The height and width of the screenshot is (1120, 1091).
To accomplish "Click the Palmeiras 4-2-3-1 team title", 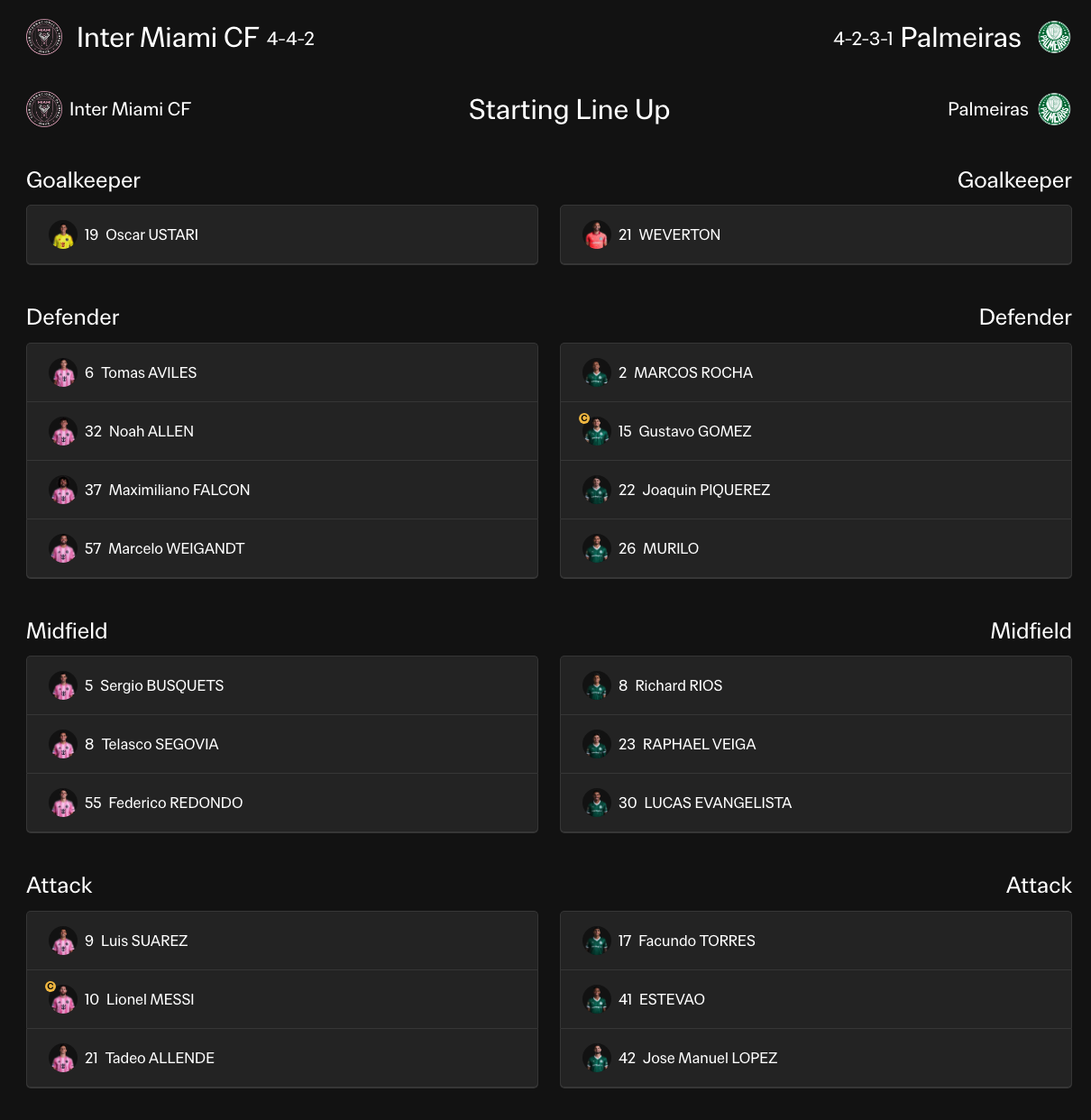I will pyautogui.click(x=927, y=37).
